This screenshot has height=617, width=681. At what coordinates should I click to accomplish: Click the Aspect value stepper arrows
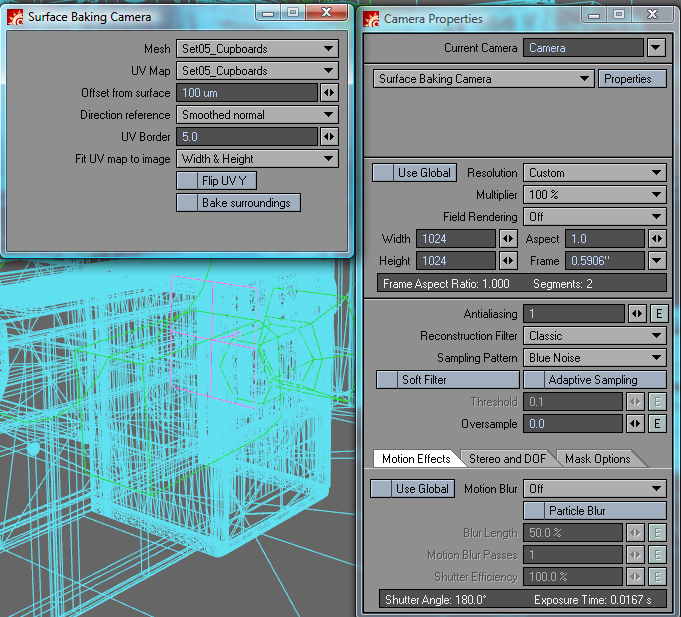coord(656,239)
